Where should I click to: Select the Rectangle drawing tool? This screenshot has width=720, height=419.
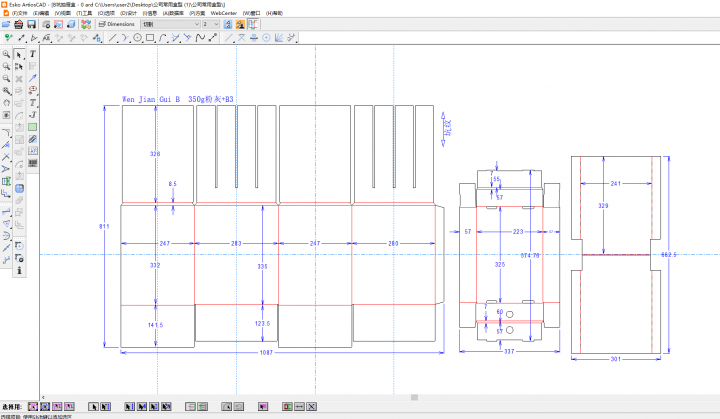click(x=150, y=38)
